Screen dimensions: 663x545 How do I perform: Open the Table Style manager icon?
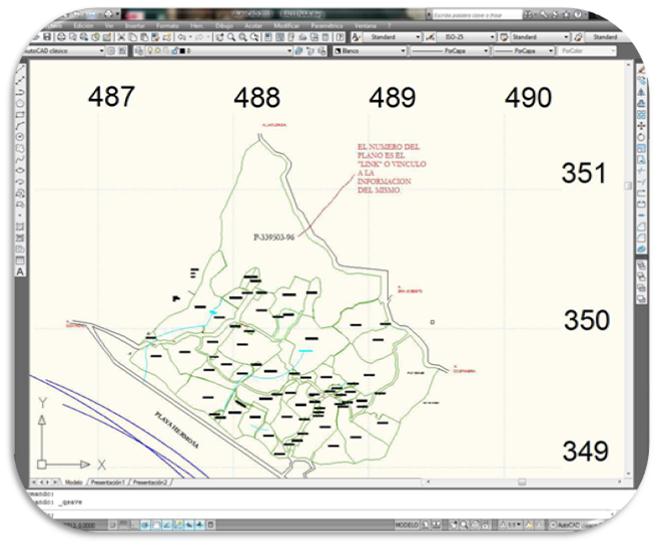(504, 37)
